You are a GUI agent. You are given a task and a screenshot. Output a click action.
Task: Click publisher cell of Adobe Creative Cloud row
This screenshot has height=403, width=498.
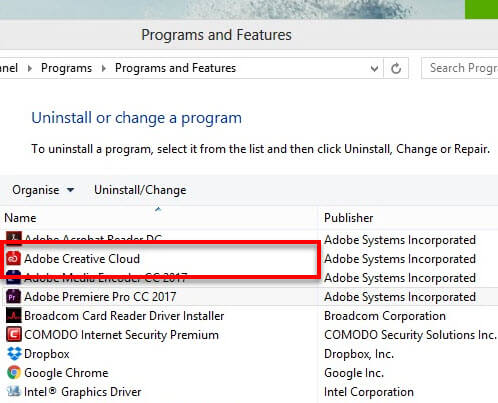(x=400, y=259)
